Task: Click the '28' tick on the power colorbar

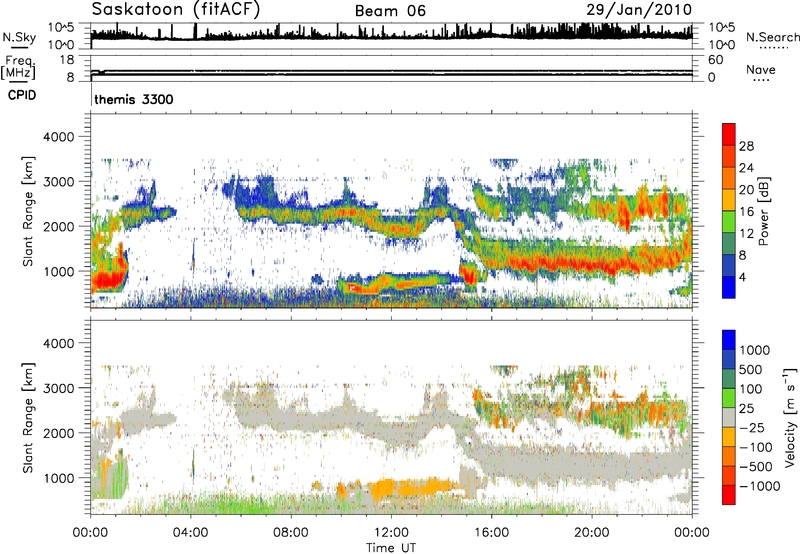Action: 746,146
